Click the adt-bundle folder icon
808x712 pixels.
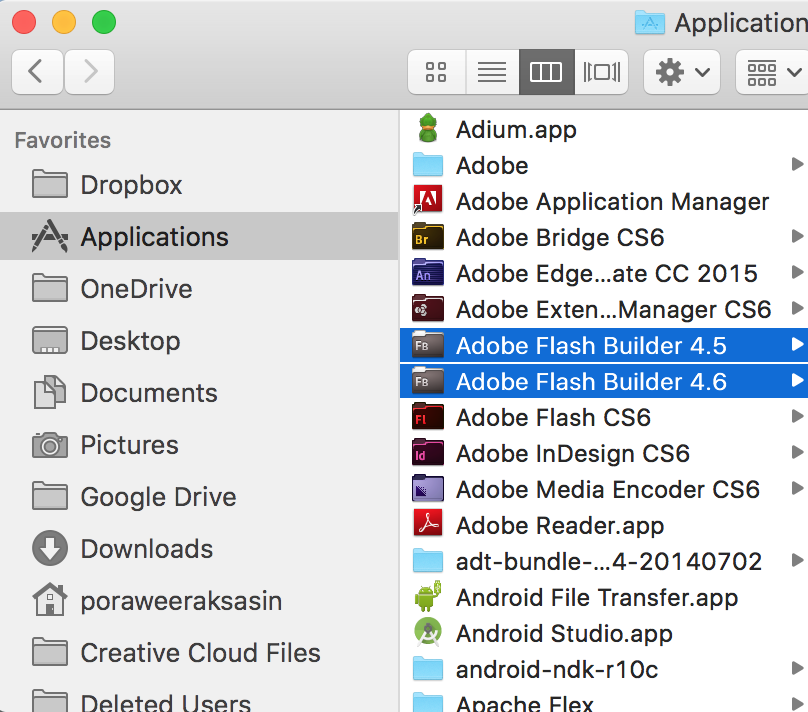pos(428,560)
